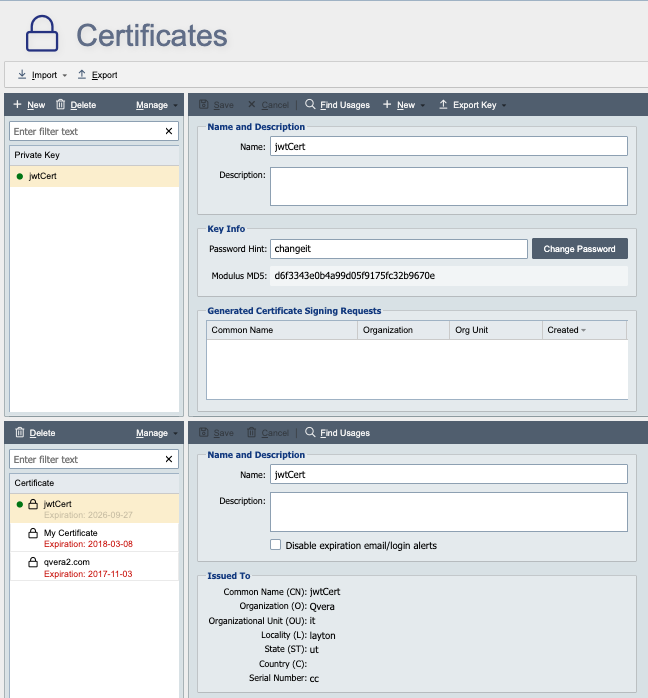Click the padlock icon beside jwtCert certificate

(x=33, y=504)
